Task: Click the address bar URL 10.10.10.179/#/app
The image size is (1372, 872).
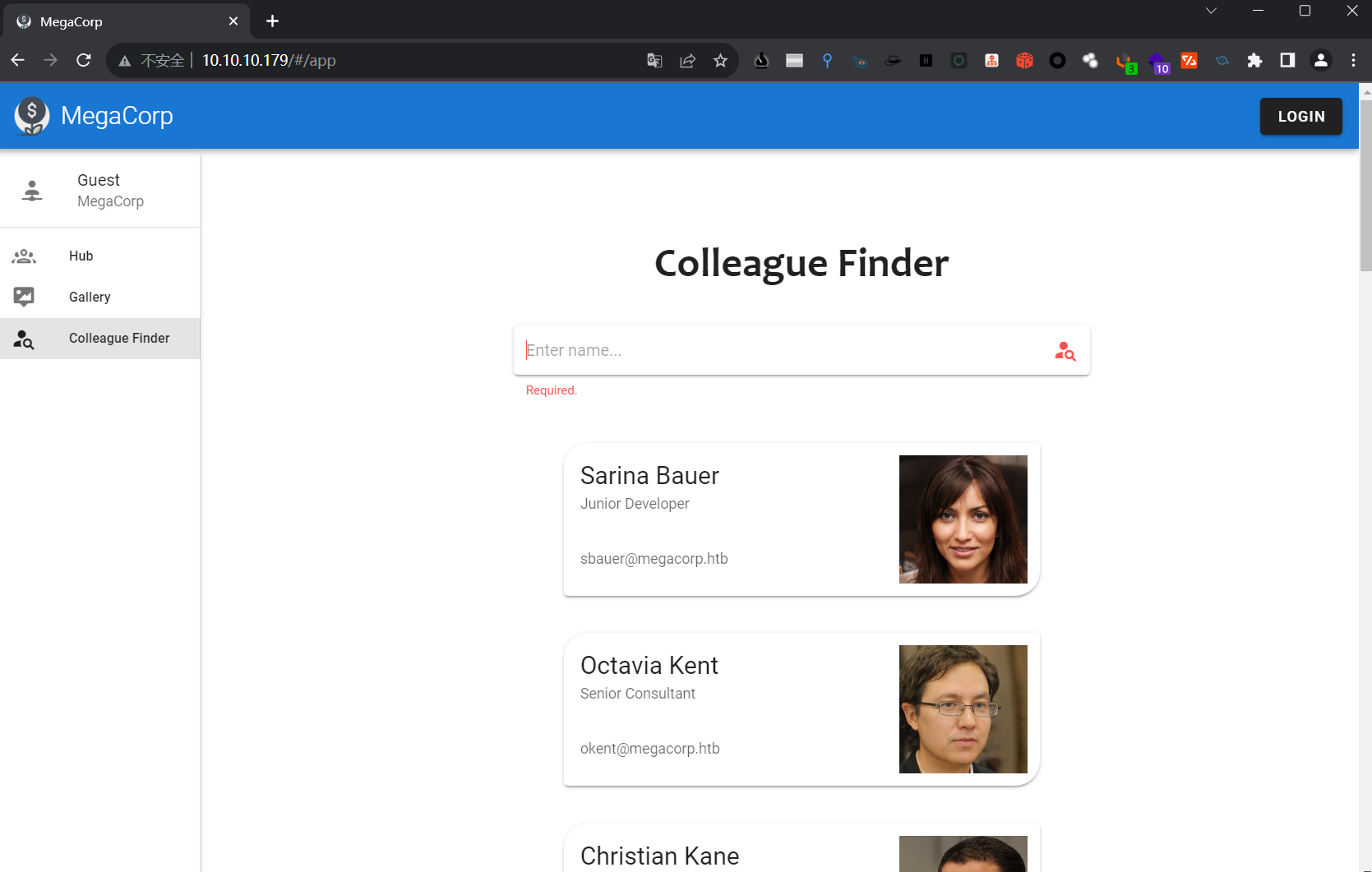Action: pyautogui.click(x=269, y=60)
